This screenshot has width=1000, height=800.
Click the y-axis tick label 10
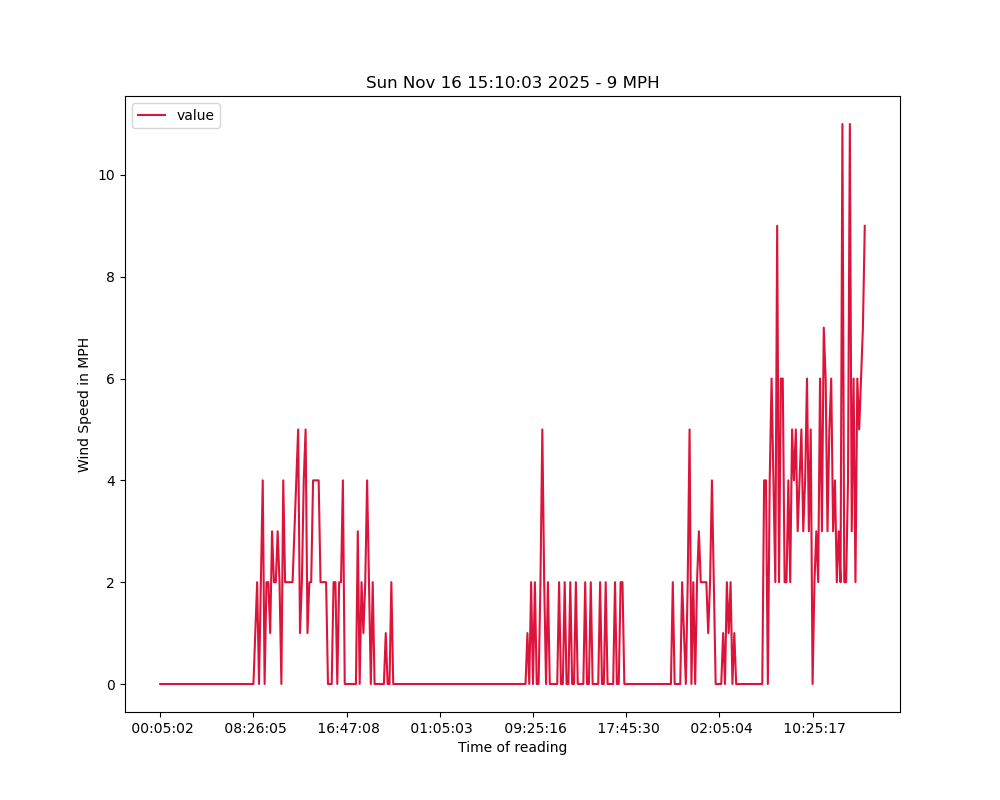coord(106,175)
